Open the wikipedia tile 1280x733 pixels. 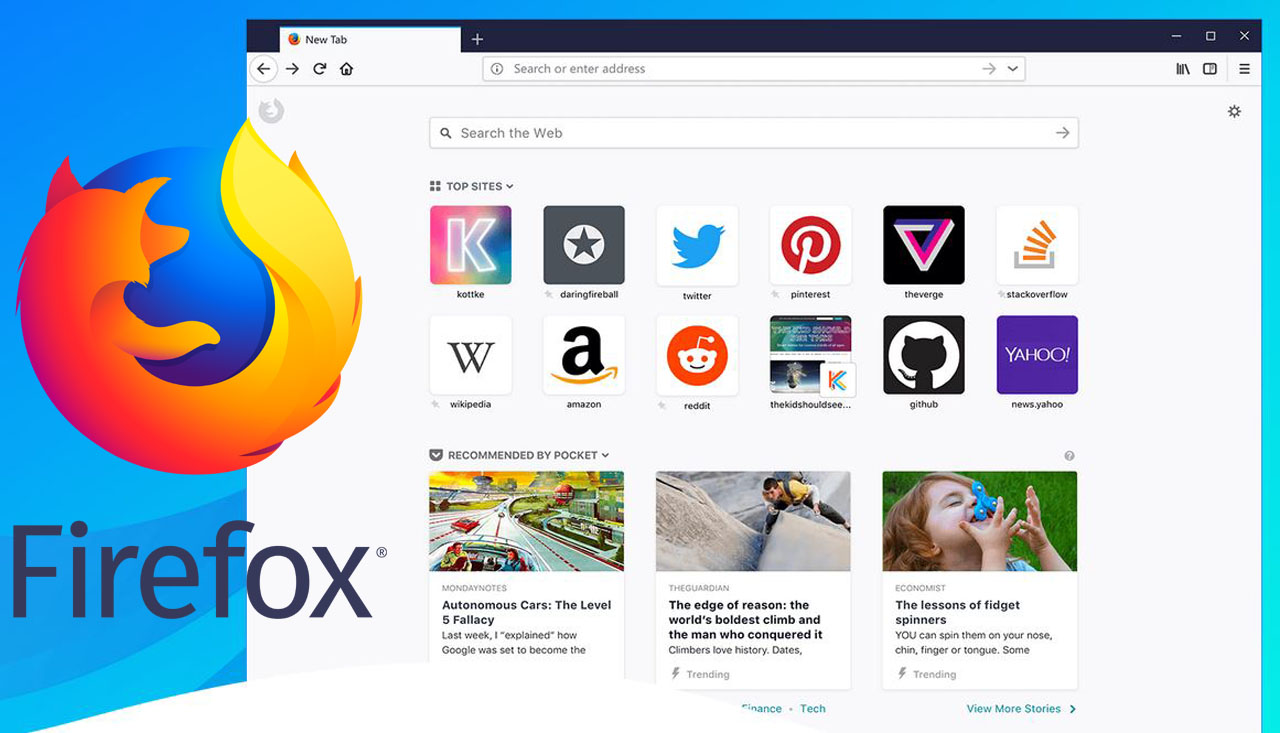point(470,355)
